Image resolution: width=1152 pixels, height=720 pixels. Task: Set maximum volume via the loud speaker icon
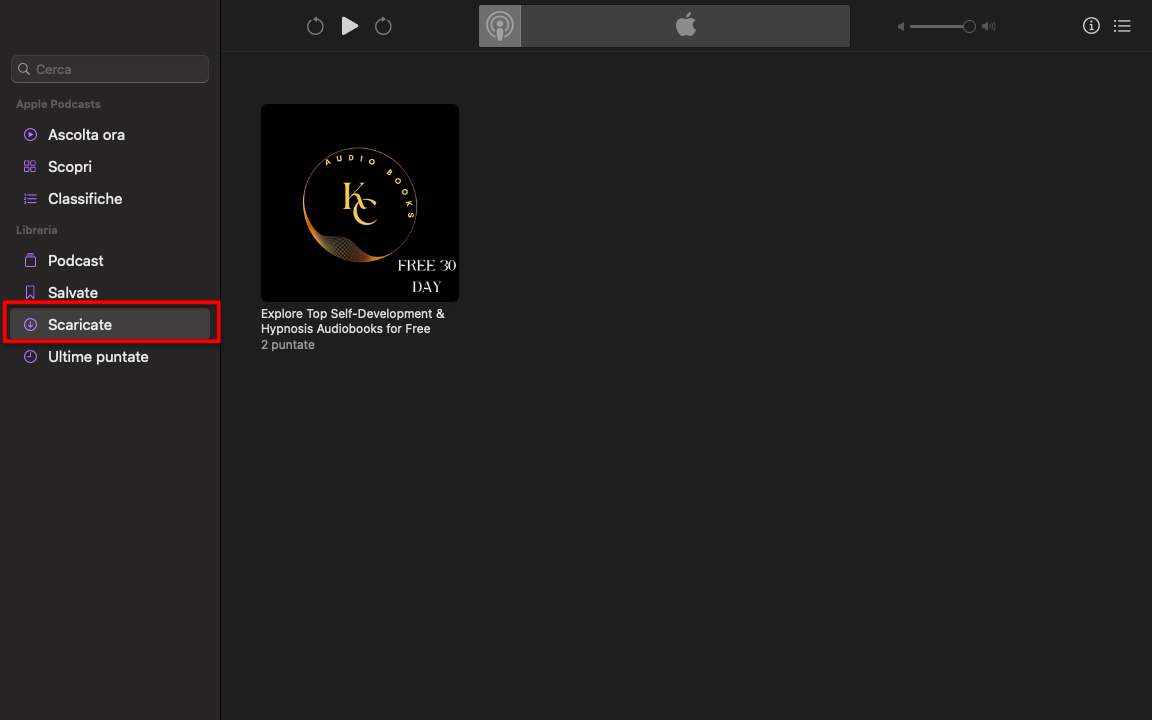(x=988, y=26)
